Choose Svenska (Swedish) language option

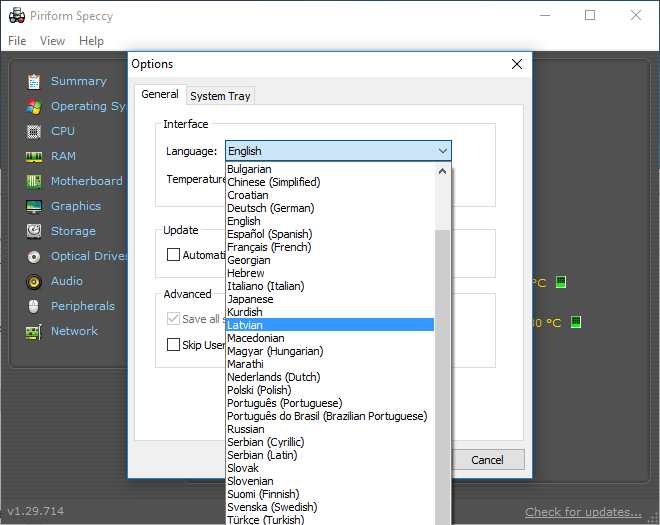pyautogui.click(x=330, y=507)
